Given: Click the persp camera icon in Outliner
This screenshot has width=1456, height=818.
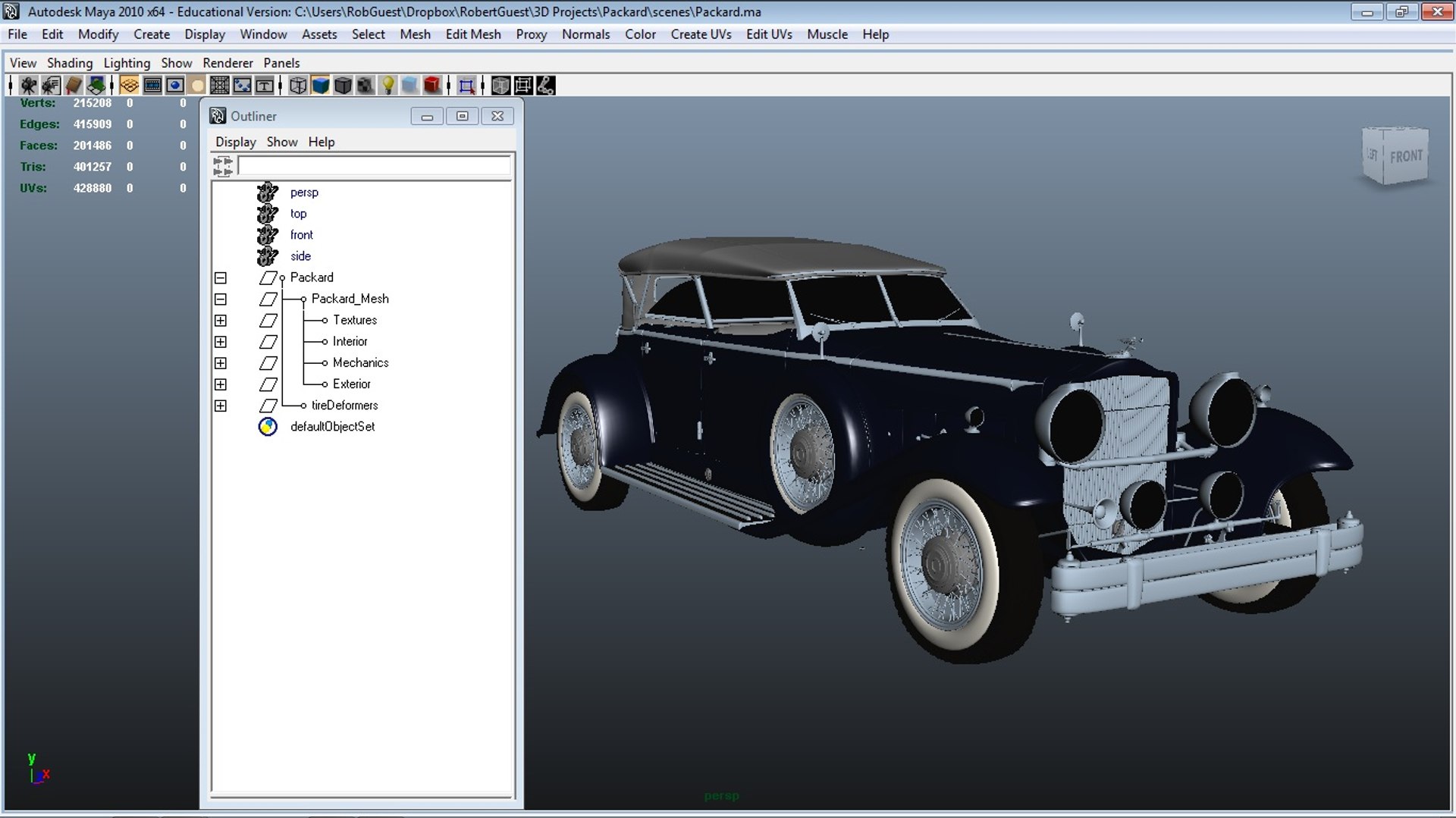Looking at the screenshot, I should [267, 193].
